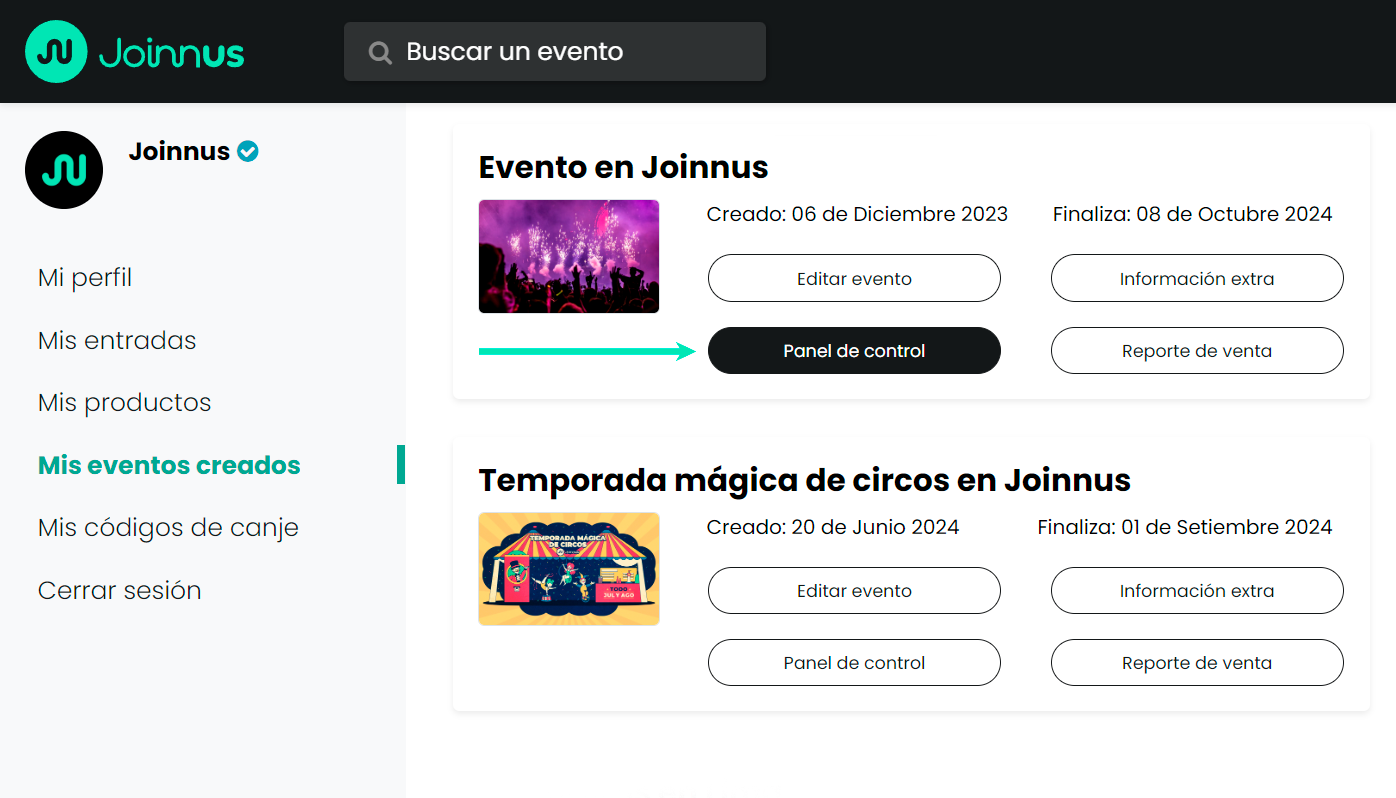Click the circus event thumbnail image
1396x798 pixels.
point(568,568)
